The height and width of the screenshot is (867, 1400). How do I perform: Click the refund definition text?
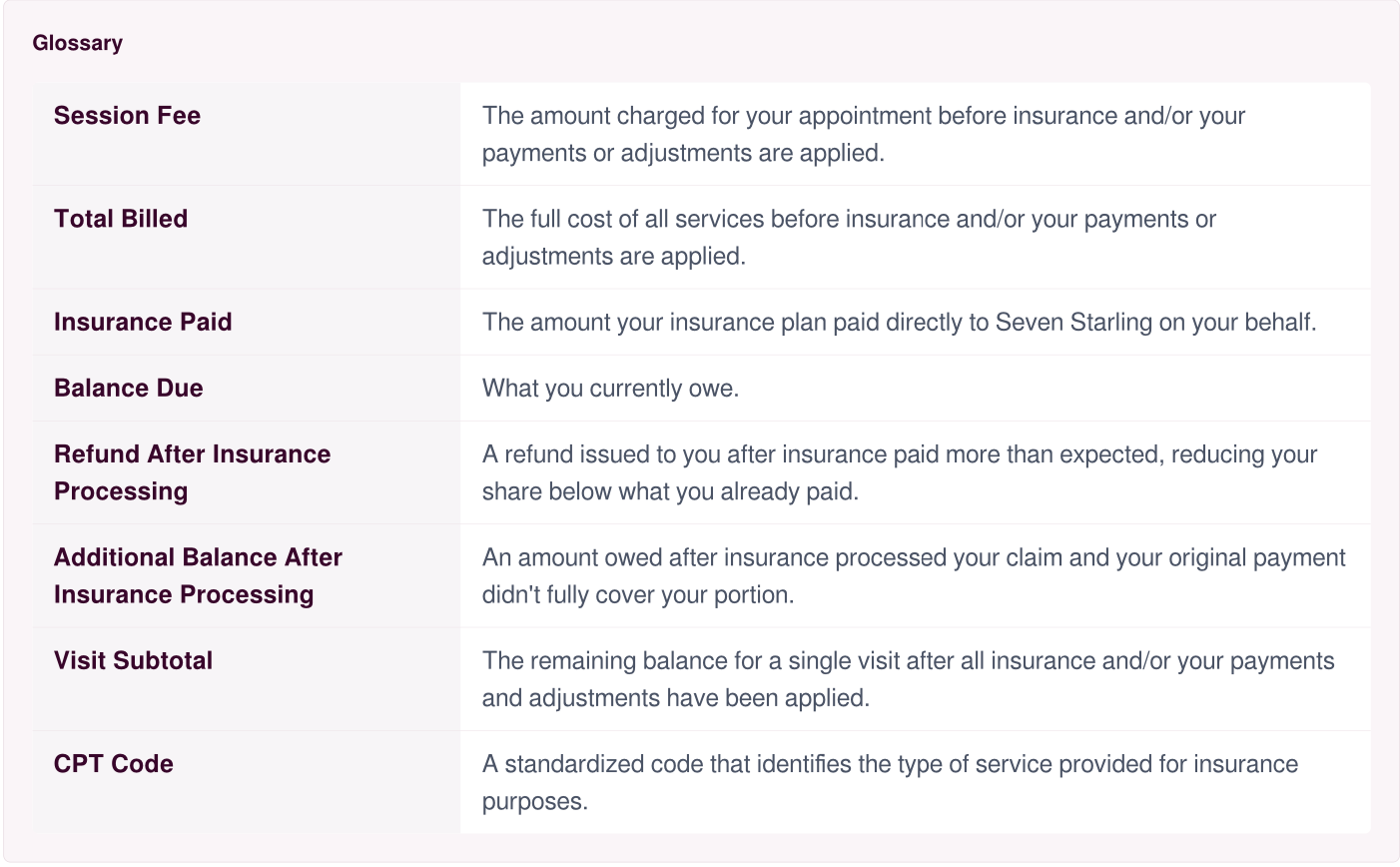click(900, 472)
